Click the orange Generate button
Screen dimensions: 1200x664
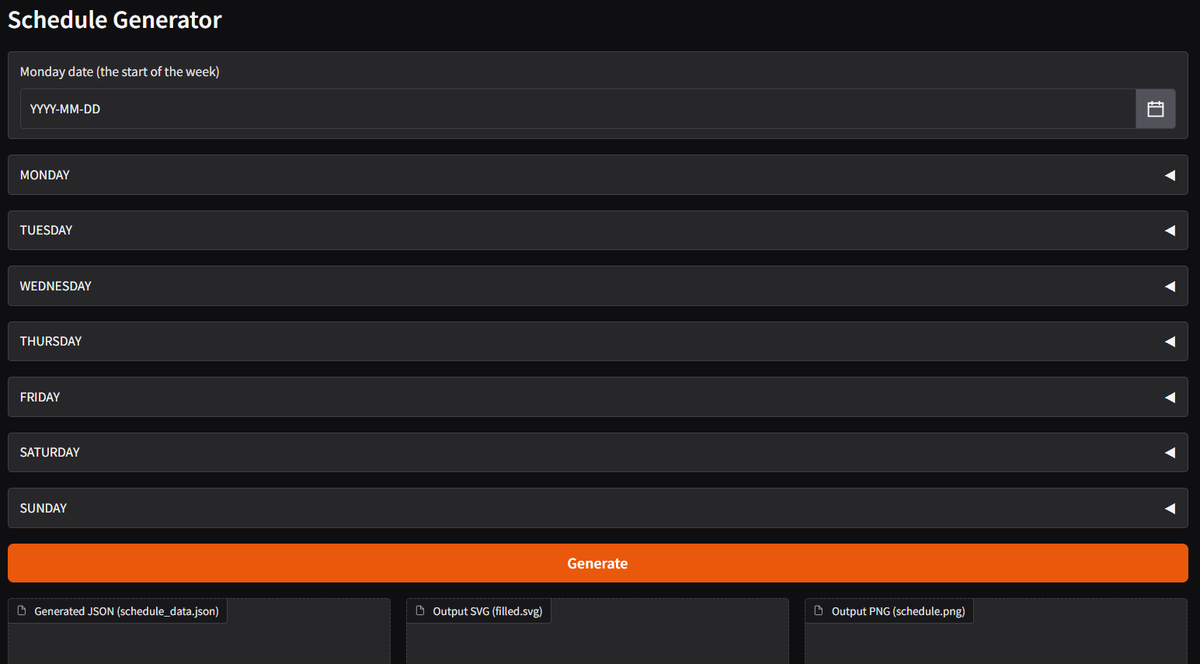coord(598,563)
